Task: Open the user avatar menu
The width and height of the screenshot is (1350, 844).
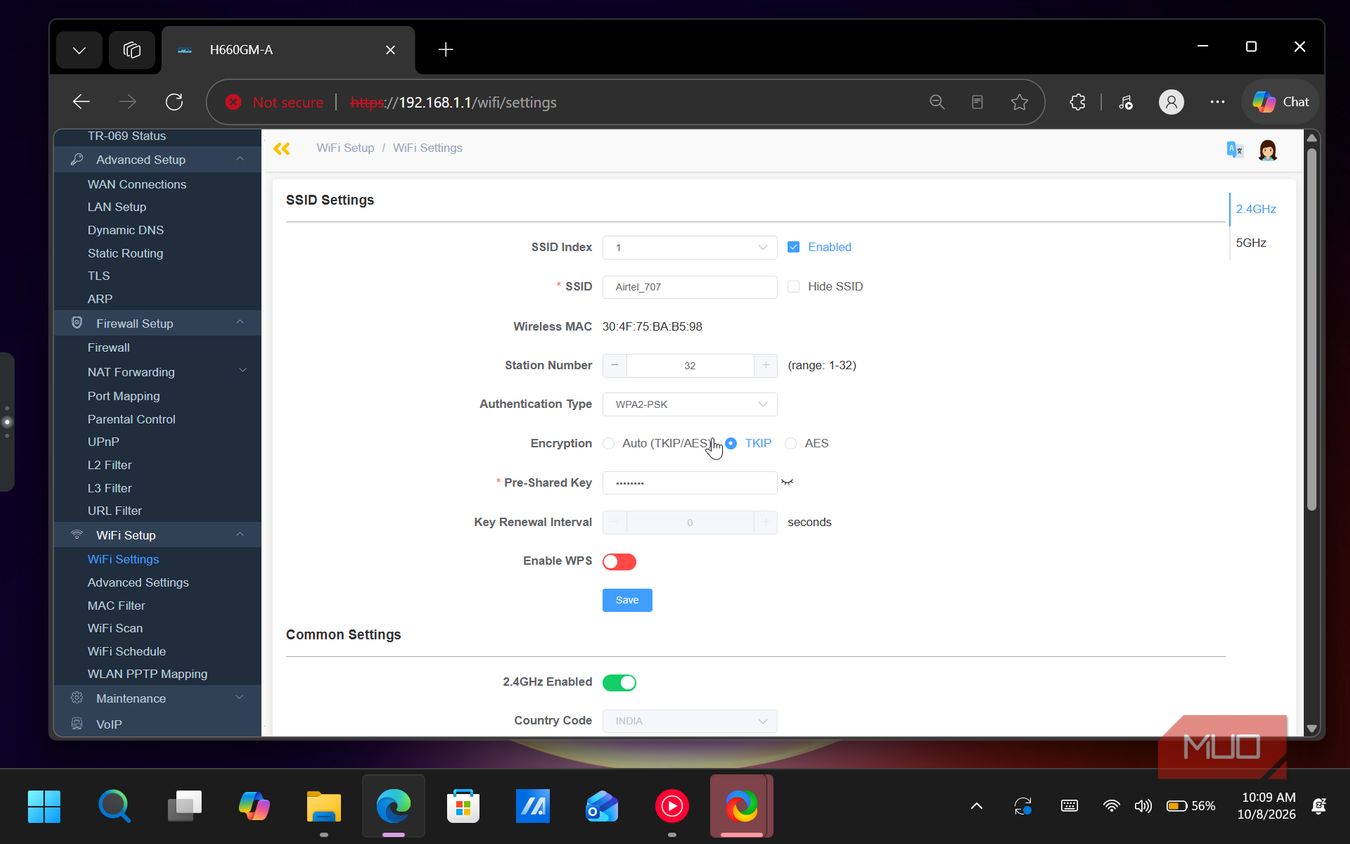Action: point(1268,150)
